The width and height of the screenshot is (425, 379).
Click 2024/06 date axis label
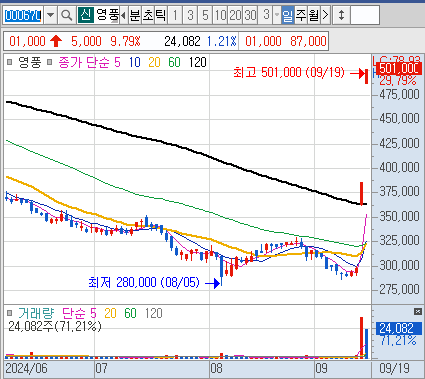pyautogui.click(x=27, y=368)
